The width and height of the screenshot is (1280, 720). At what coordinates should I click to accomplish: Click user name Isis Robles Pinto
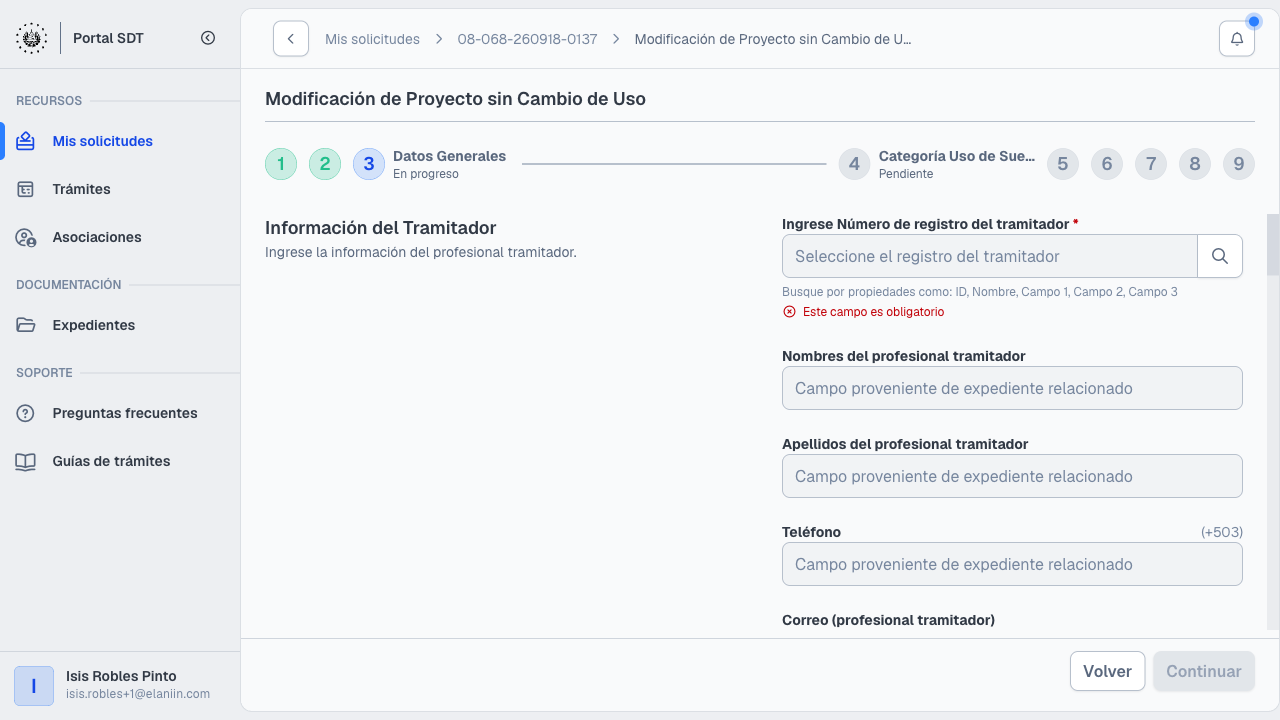(121, 676)
